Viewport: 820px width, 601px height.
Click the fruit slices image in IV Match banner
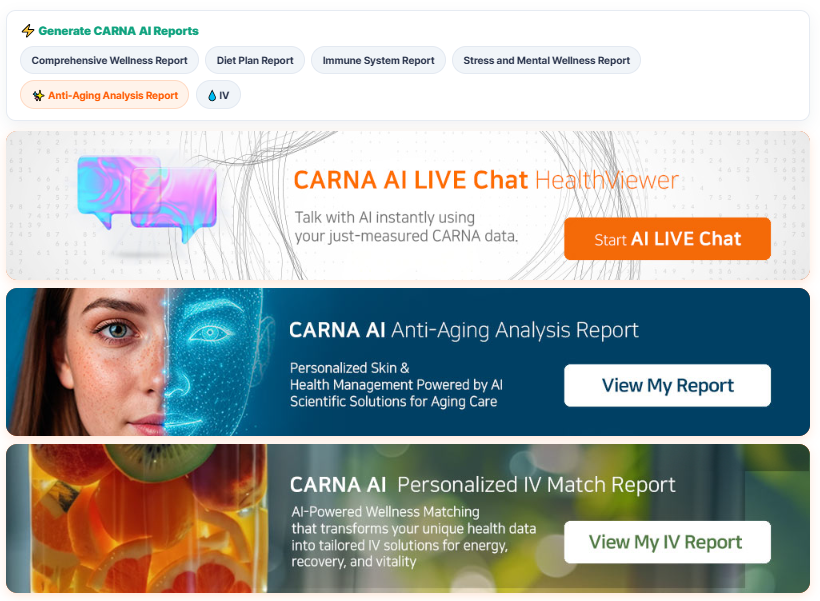[149, 518]
